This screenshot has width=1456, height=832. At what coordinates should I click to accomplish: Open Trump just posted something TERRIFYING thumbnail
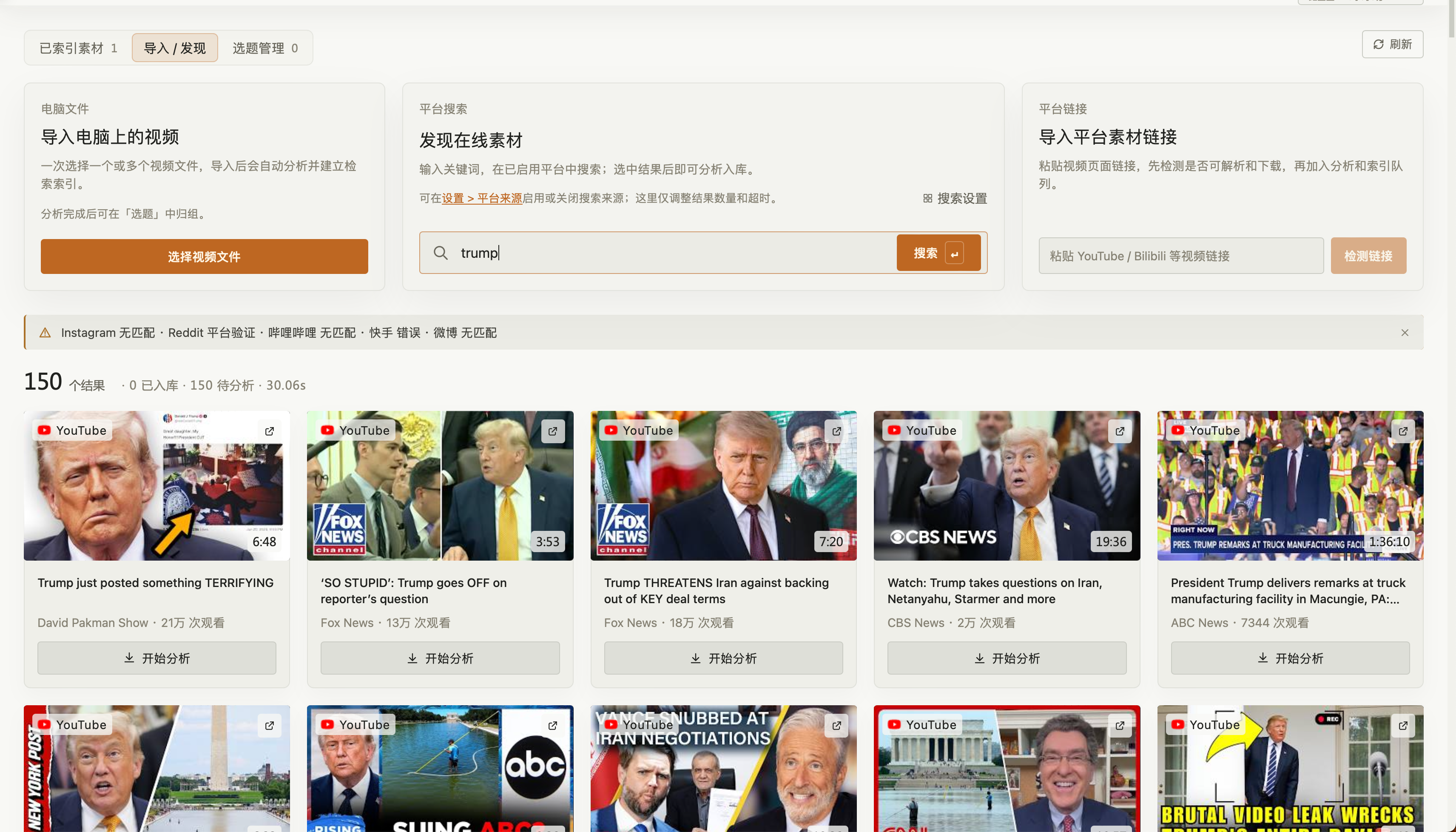click(x=156, y=486)
